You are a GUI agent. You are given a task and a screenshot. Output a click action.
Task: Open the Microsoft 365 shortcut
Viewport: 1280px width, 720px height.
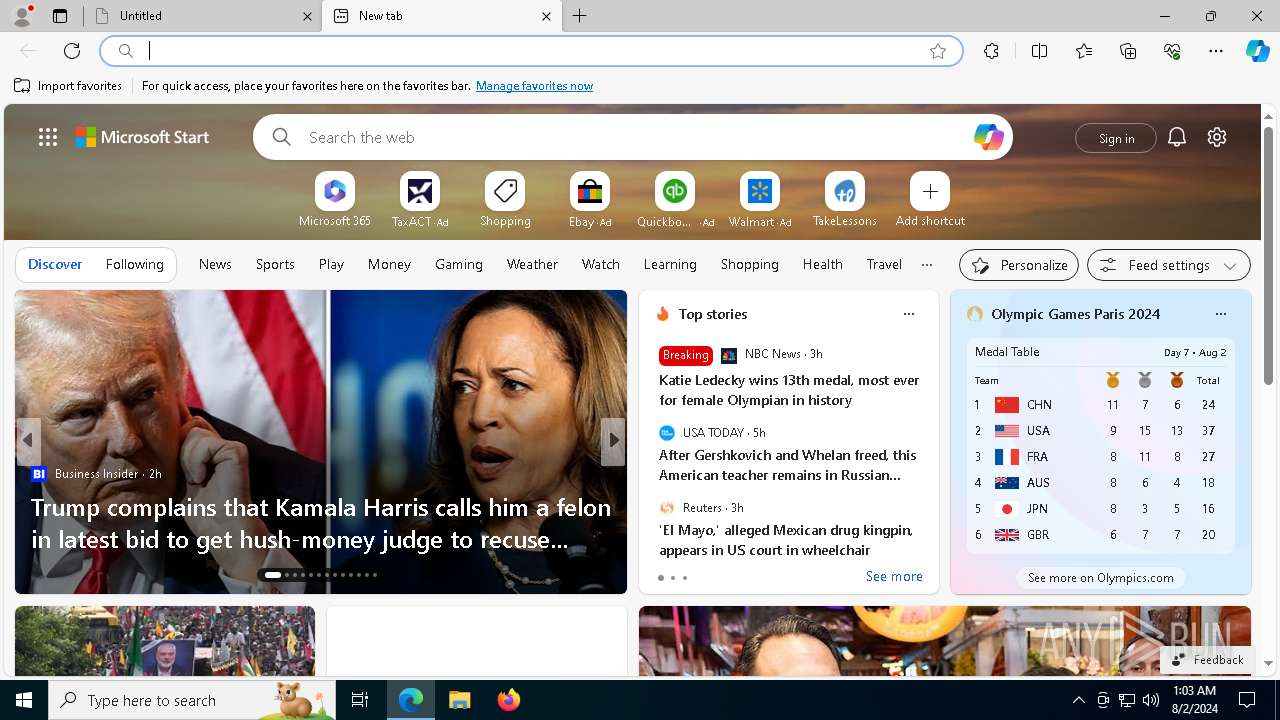335,200
